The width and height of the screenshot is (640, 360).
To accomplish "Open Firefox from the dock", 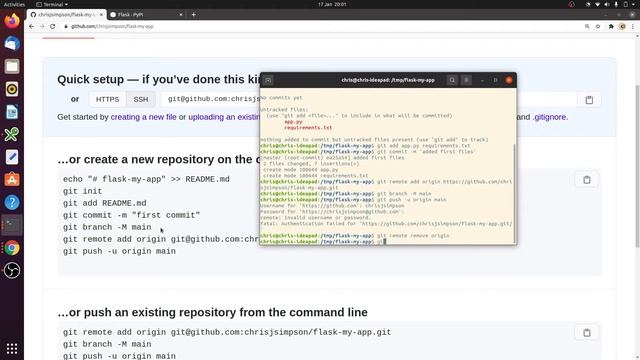I will coord(12,20).
